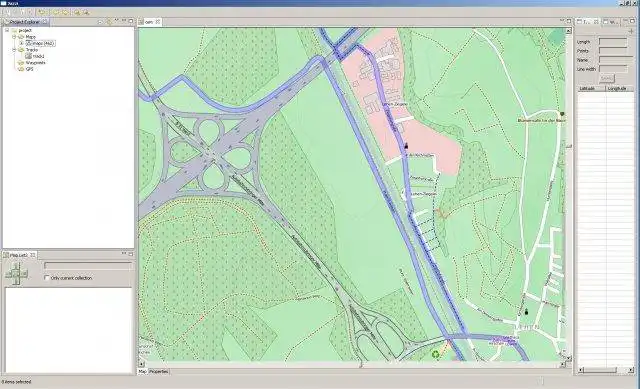Open Project Explorer view menu arrow
This screenshot has width=640, height=389.
[x=117, y=21]
